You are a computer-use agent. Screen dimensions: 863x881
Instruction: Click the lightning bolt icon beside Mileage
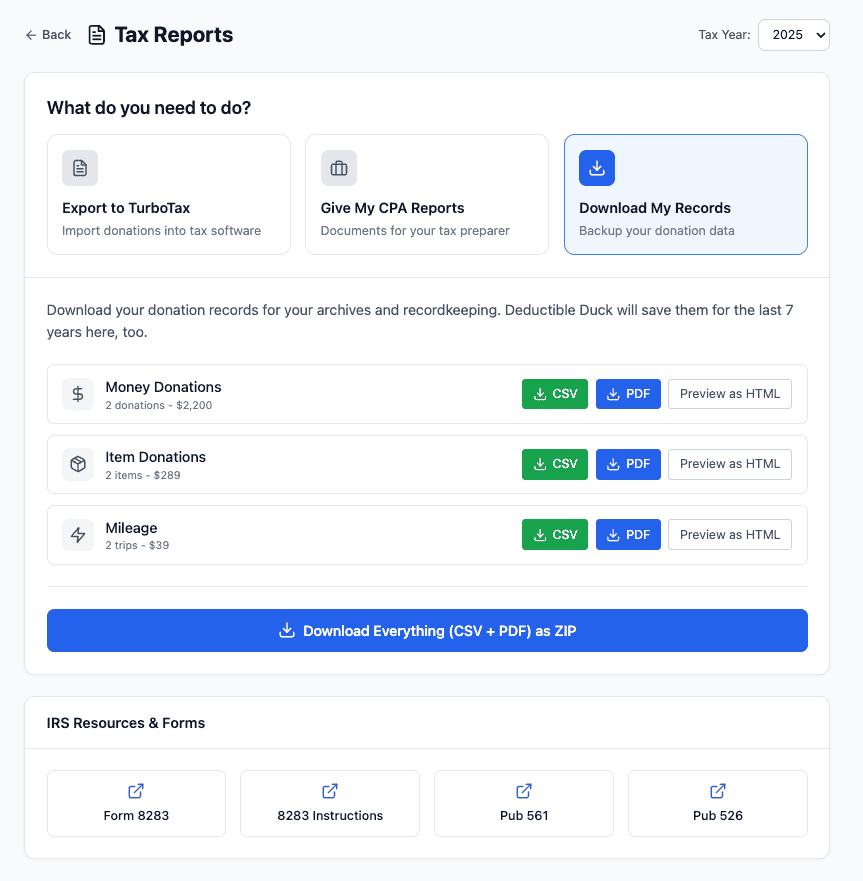[78, 535]
